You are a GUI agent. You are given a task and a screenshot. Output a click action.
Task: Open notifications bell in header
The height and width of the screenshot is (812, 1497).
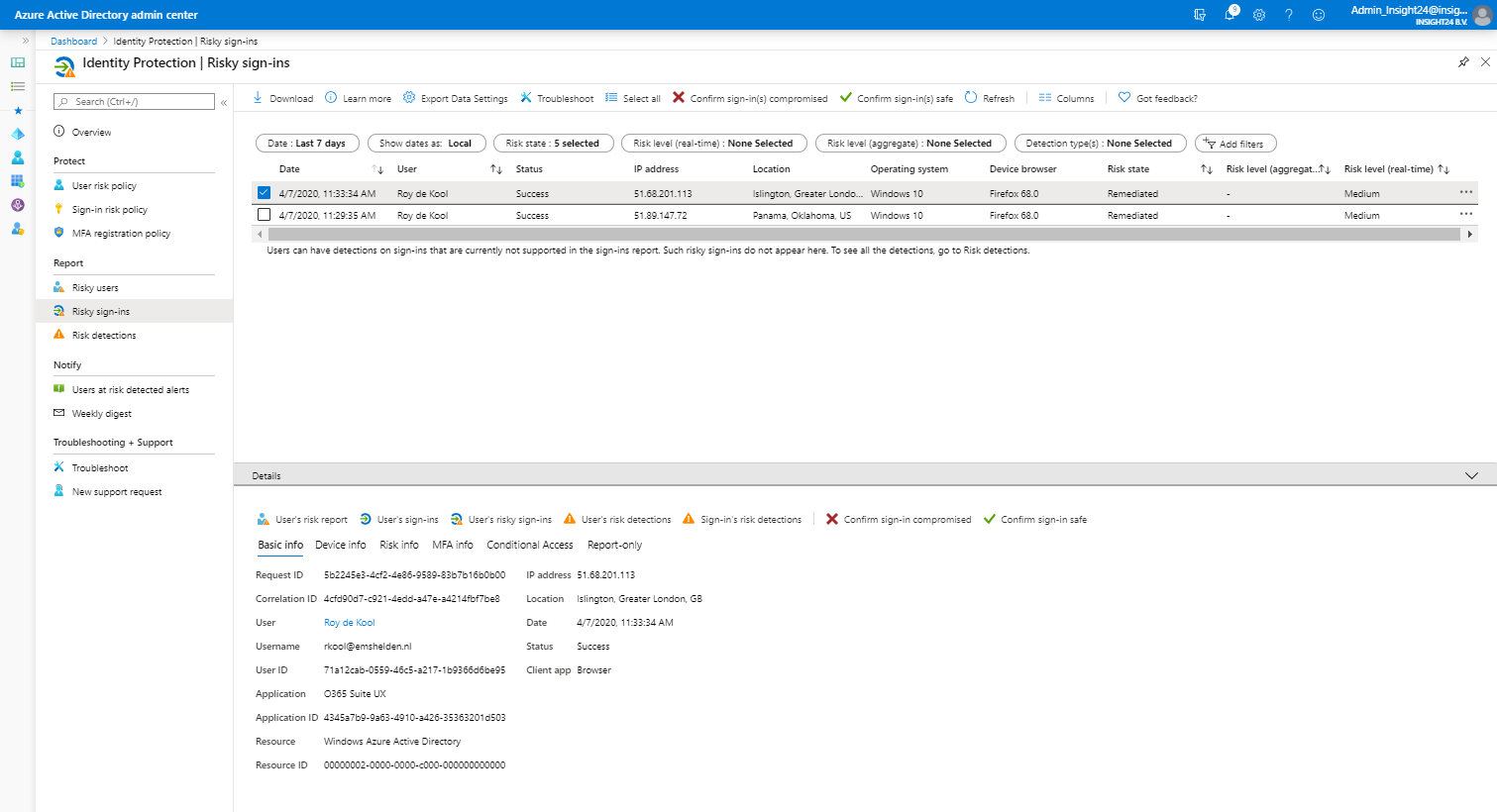[x=1230, y=15]
